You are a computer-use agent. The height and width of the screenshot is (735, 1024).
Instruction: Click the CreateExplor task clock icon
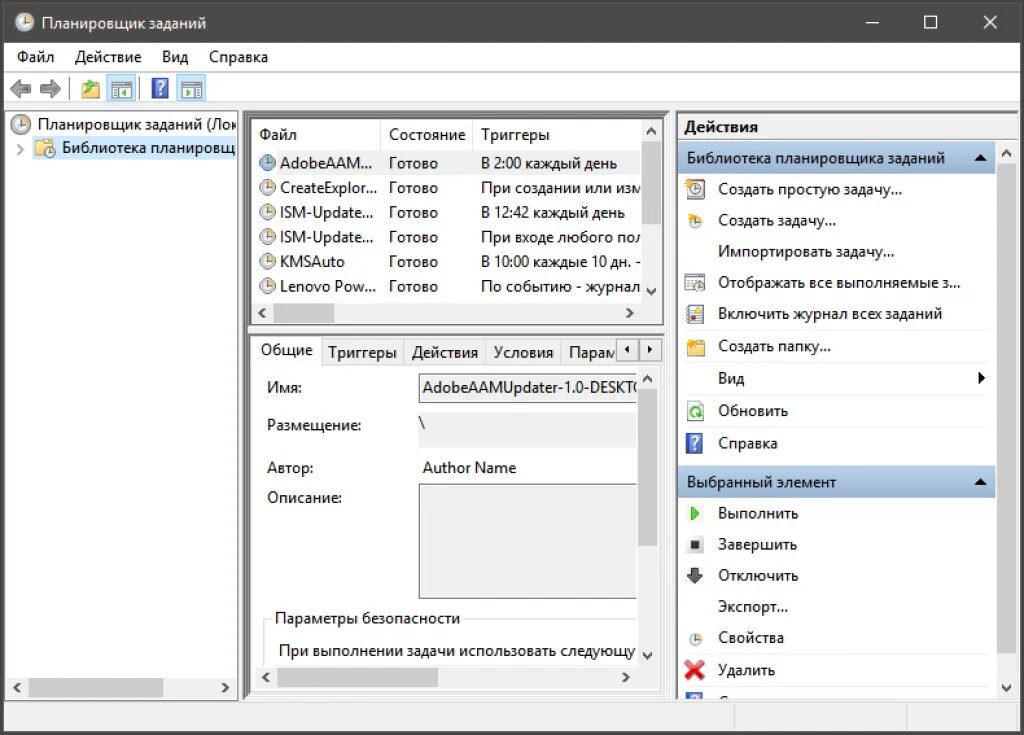click(x=267, y=188)
